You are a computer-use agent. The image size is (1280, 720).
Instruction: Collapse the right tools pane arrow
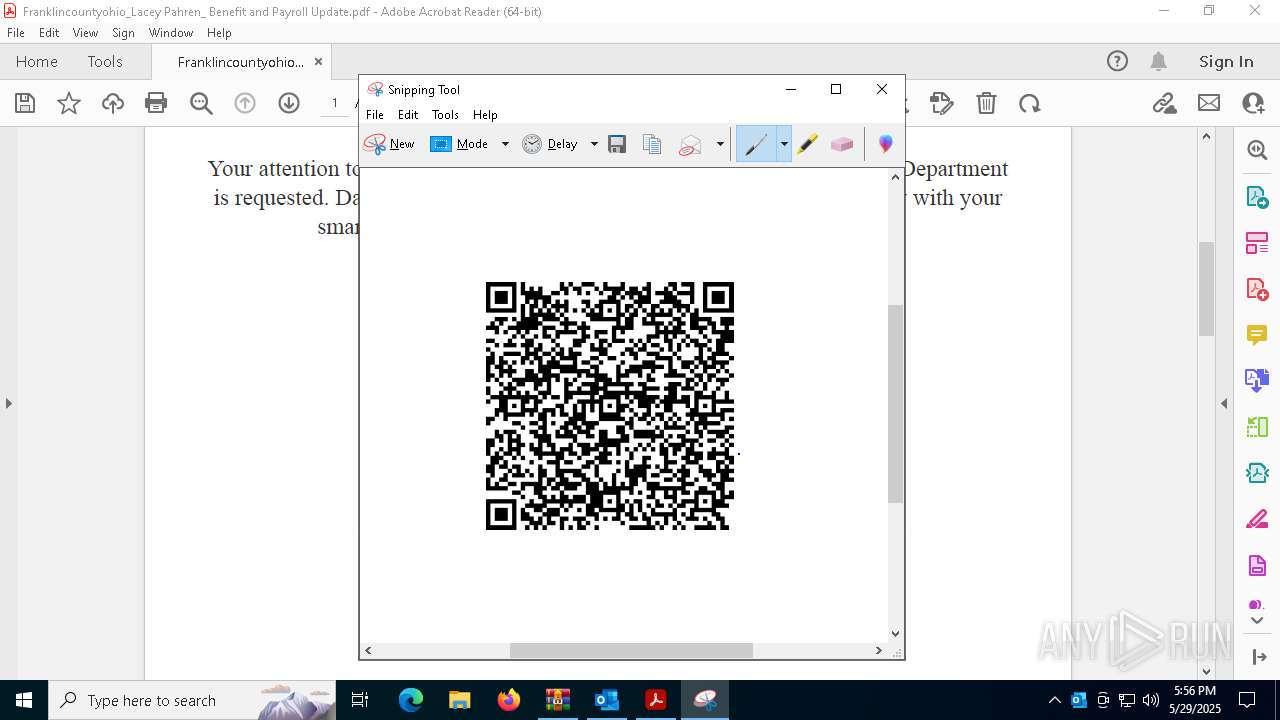pos(1224,404)
